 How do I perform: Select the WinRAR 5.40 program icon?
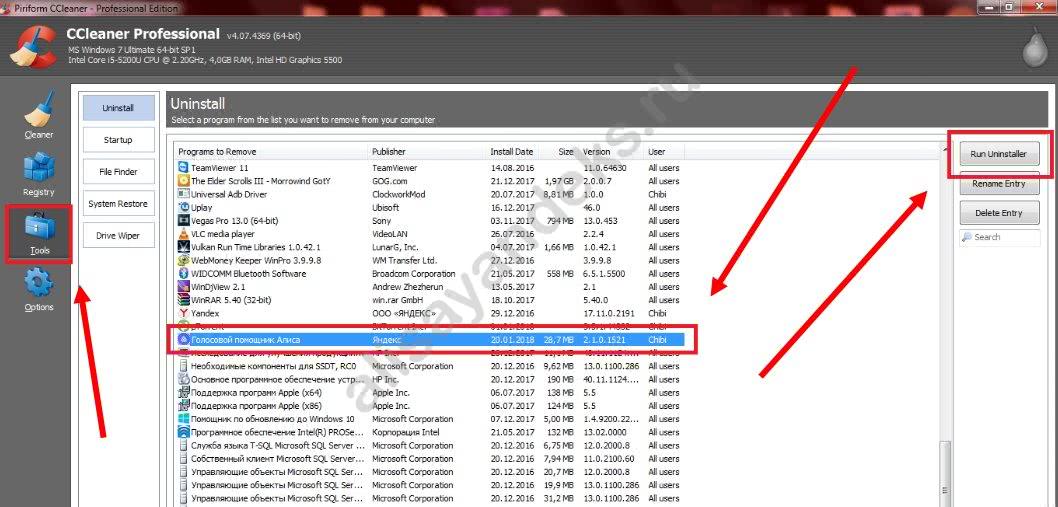183,299
